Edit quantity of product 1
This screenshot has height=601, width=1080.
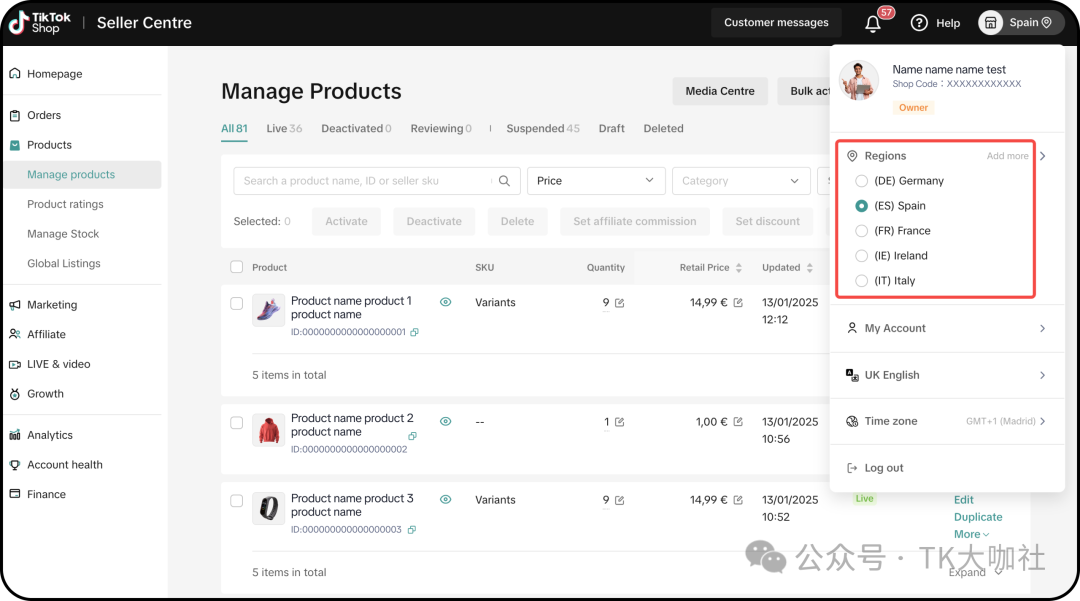pos(619,303)
